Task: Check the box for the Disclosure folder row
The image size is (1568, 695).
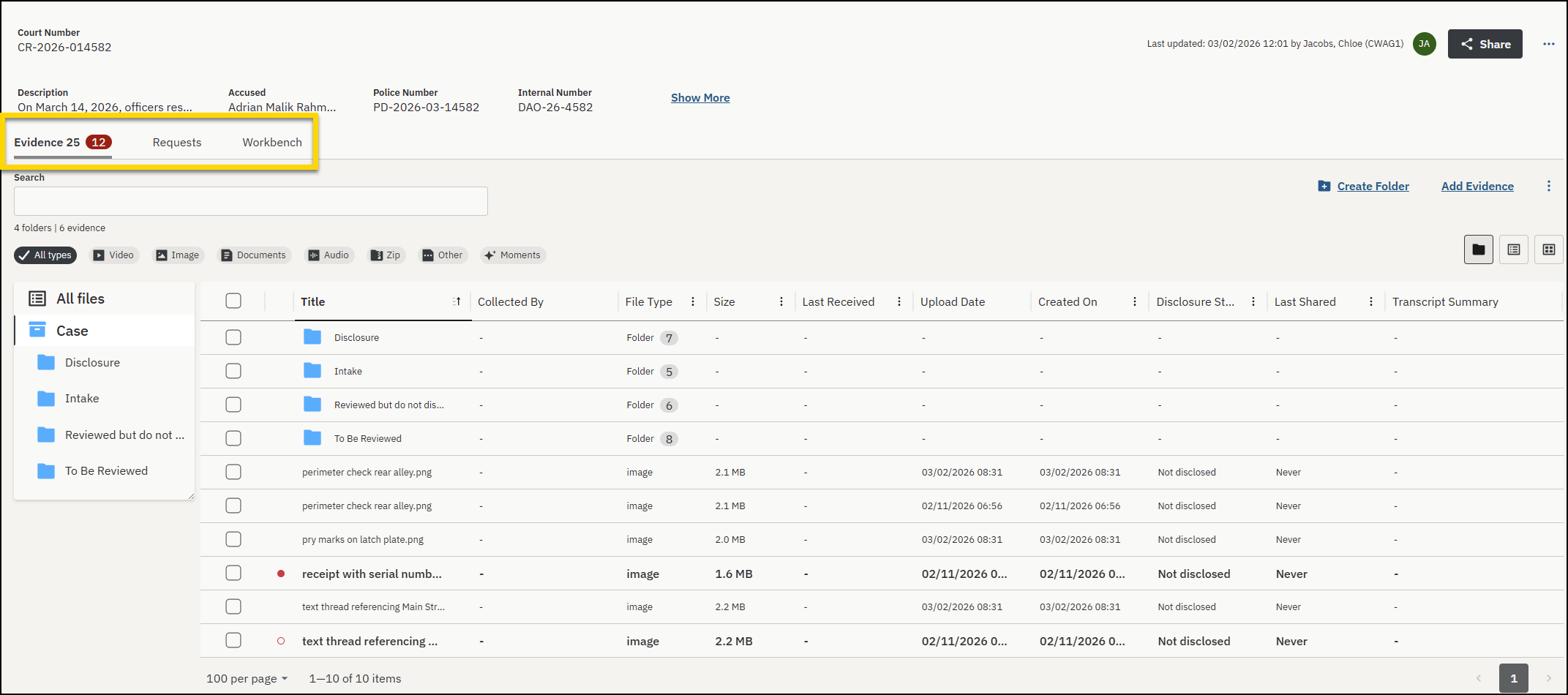Action: pyautogui.click(x=233, y=337)
